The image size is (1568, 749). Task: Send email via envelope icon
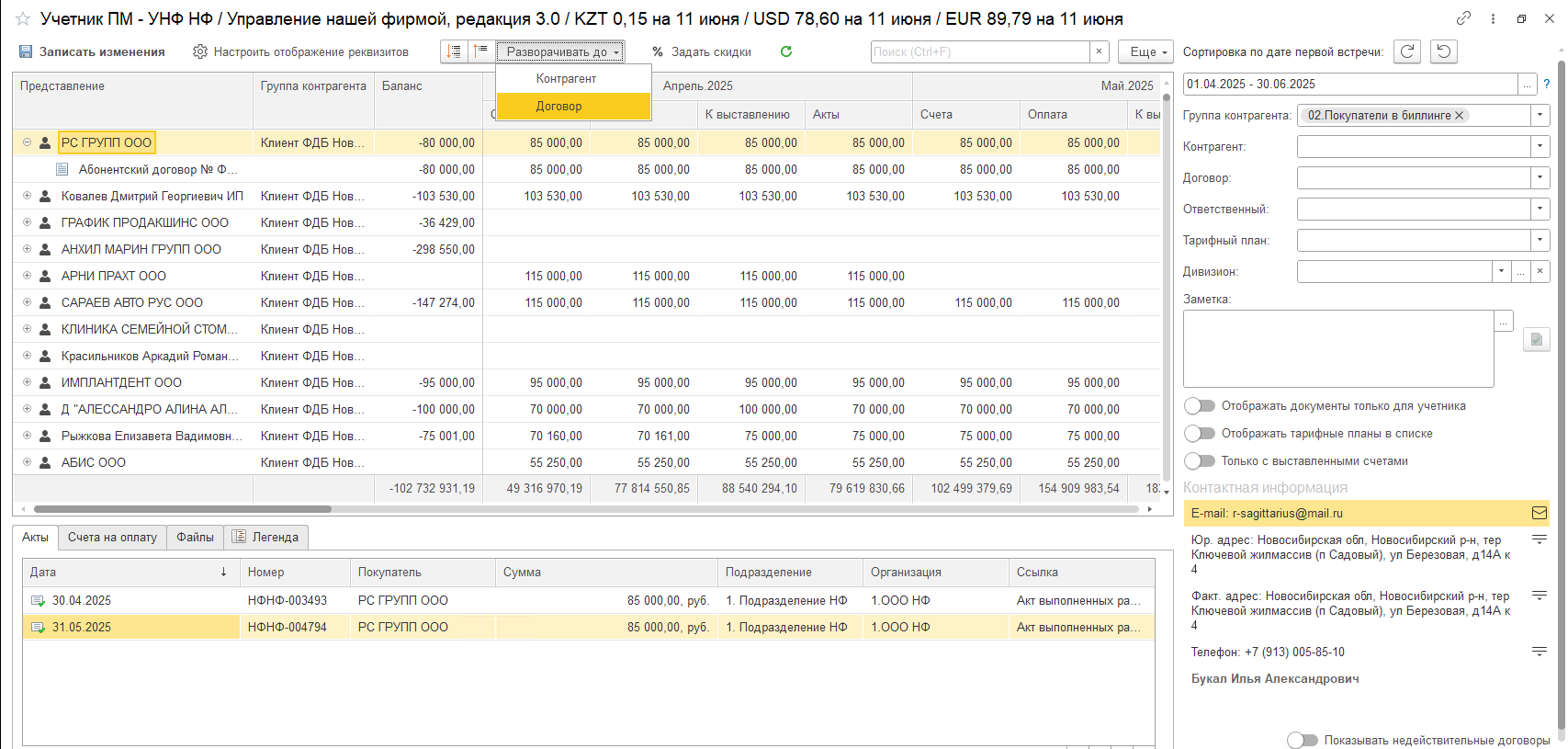(1540, 513)
